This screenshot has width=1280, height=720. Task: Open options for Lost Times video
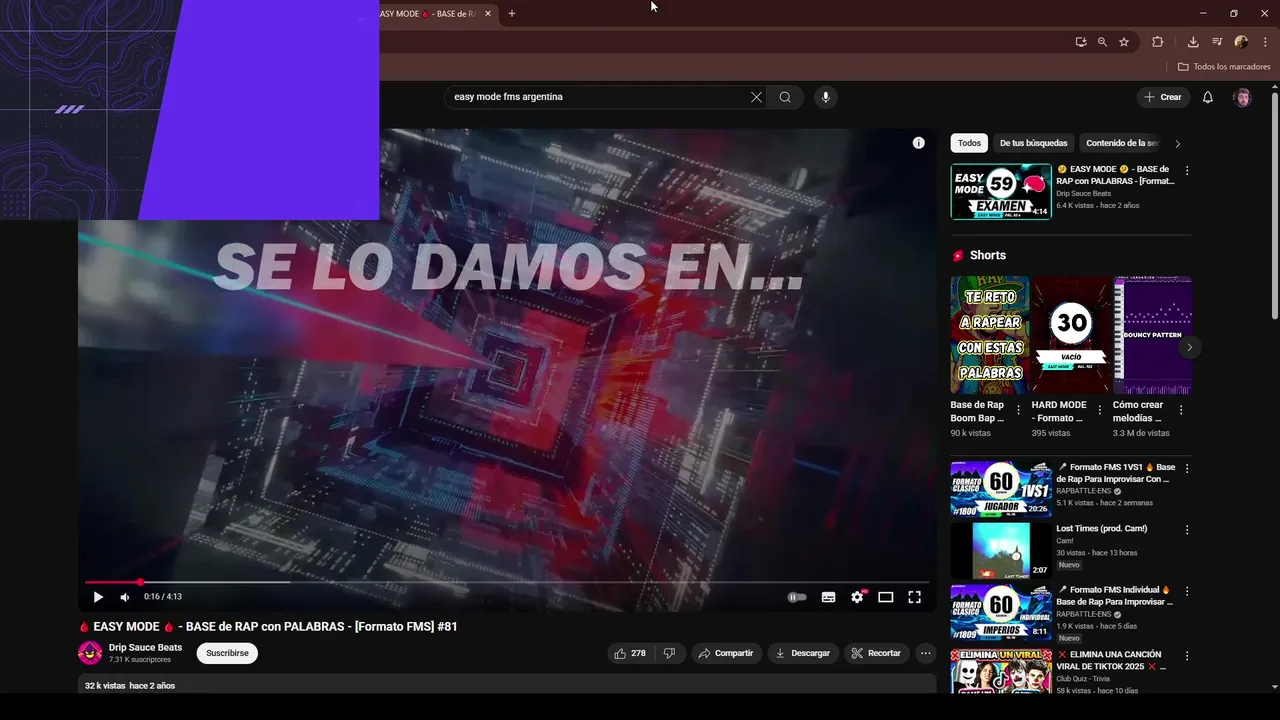(x=1187, y=530)
